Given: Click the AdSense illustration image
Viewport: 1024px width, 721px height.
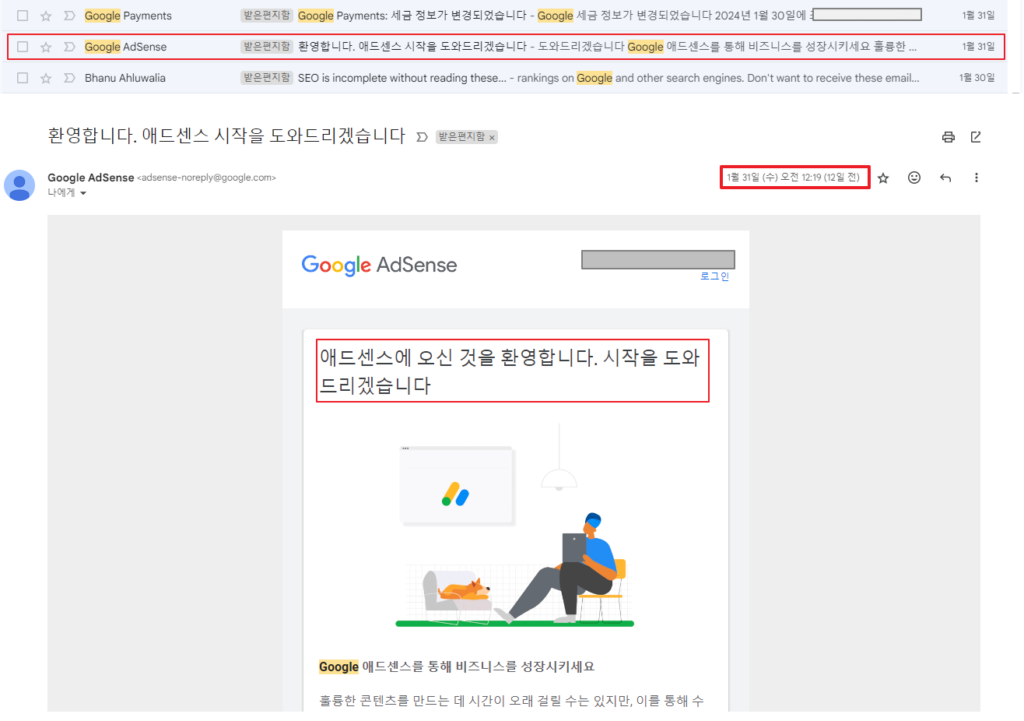Looking at the screenshot, I should pos(515,526).
